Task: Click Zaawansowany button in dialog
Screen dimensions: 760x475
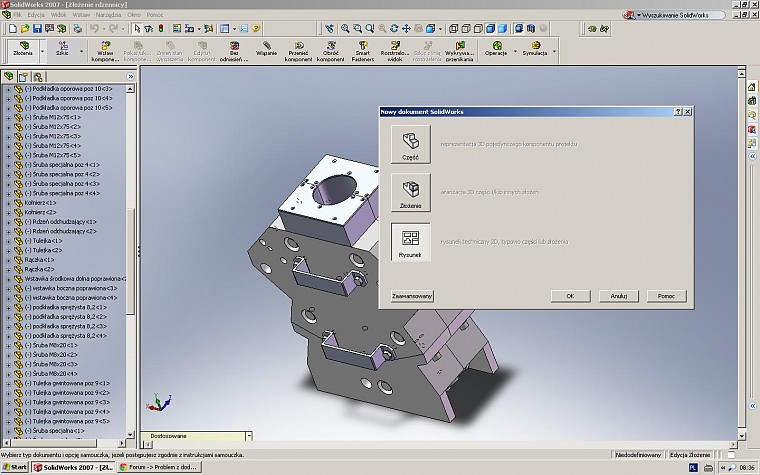Action: click(x=412, y=296)
